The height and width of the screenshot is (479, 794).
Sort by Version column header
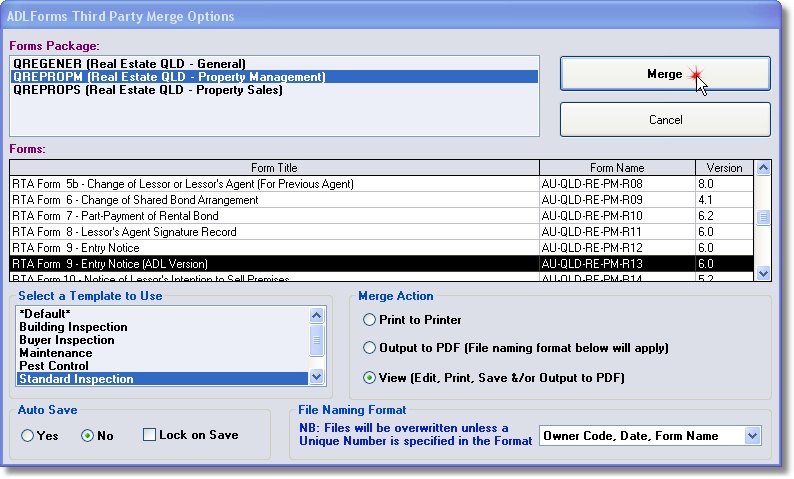[x=724, y=168]
